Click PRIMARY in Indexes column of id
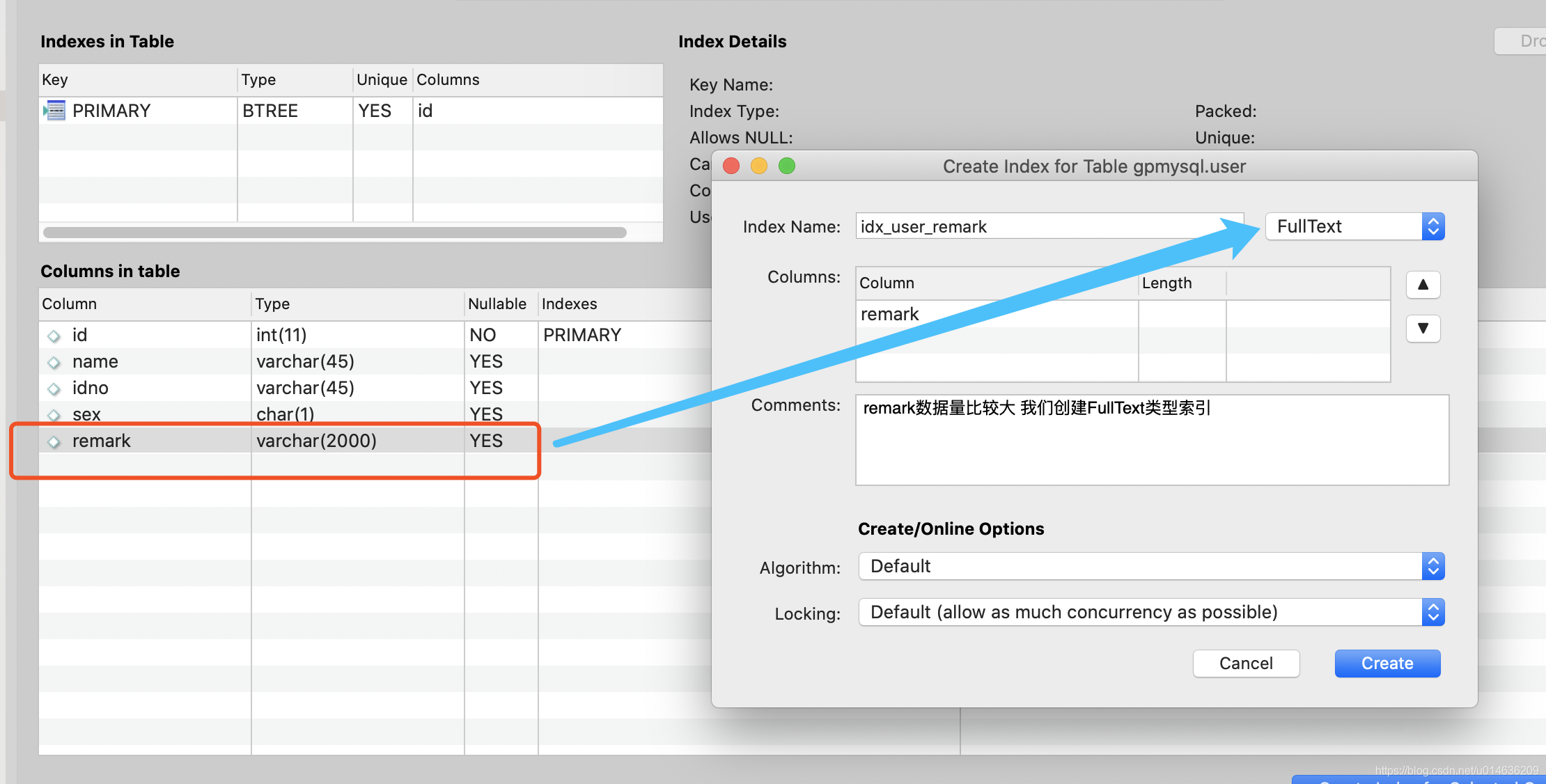This screenshot has width=1546, height=784. tap(582, 335)
